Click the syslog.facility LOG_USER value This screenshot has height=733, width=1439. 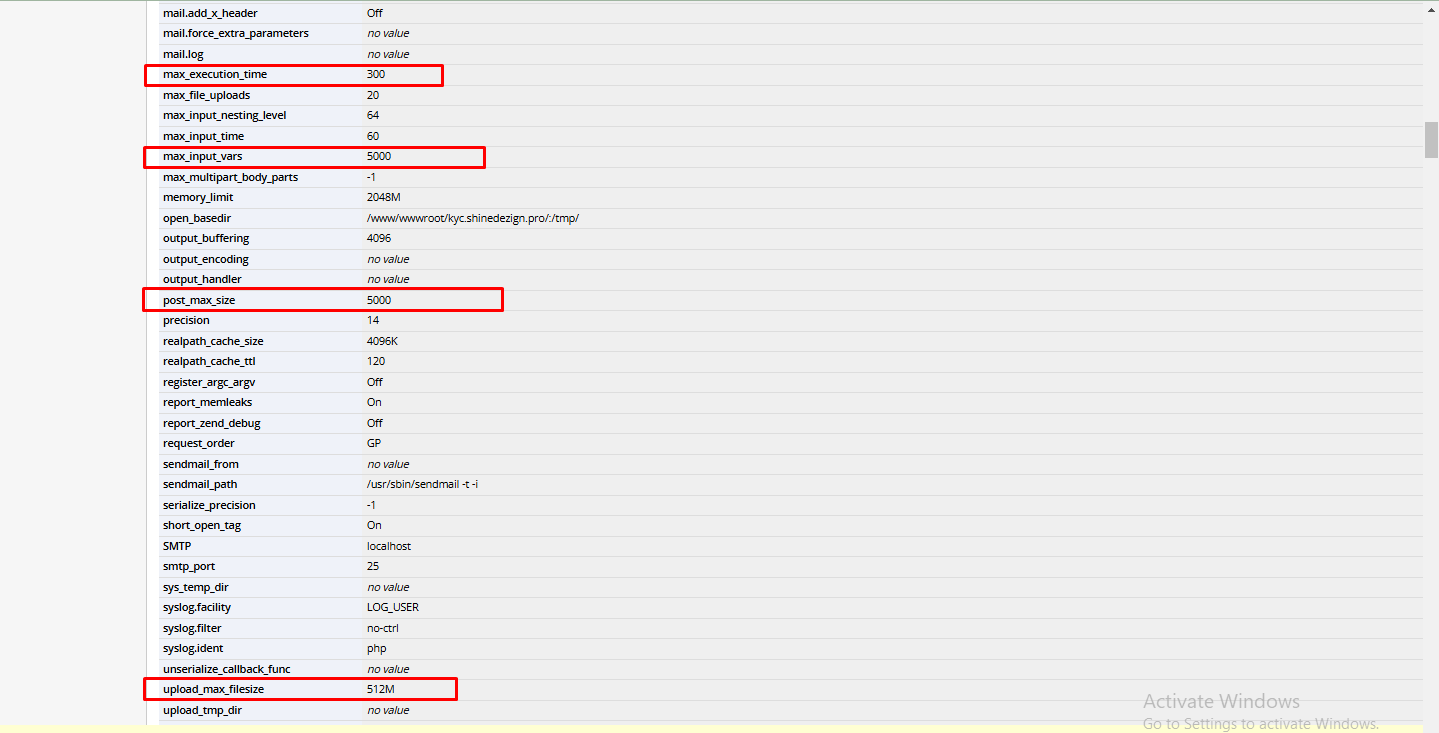(x=393, y=608)
